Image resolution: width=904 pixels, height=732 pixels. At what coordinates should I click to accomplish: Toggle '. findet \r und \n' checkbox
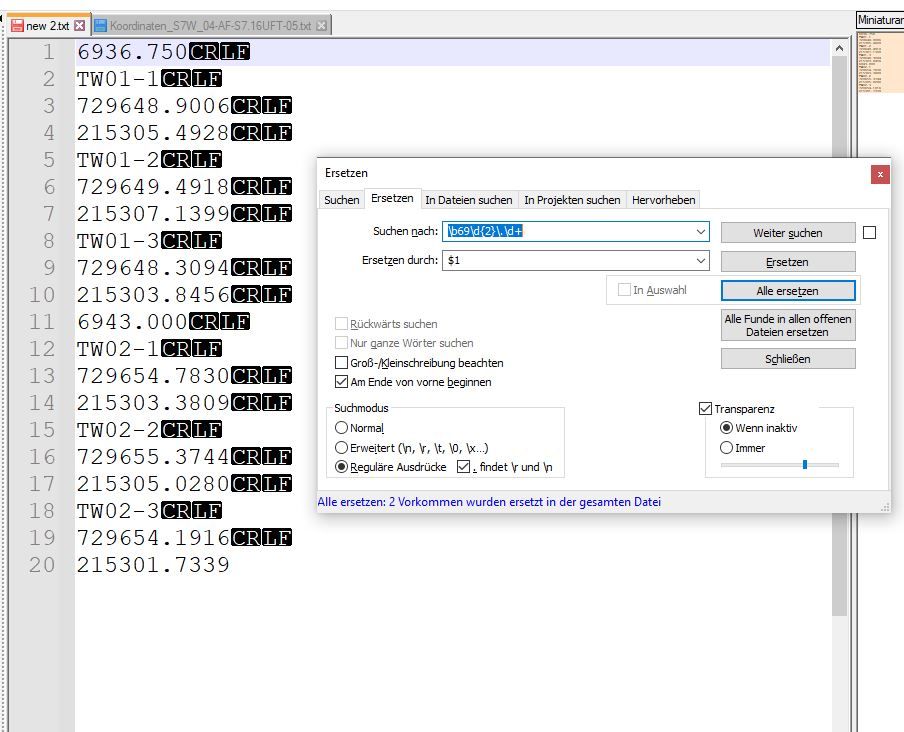coord(463,466)
